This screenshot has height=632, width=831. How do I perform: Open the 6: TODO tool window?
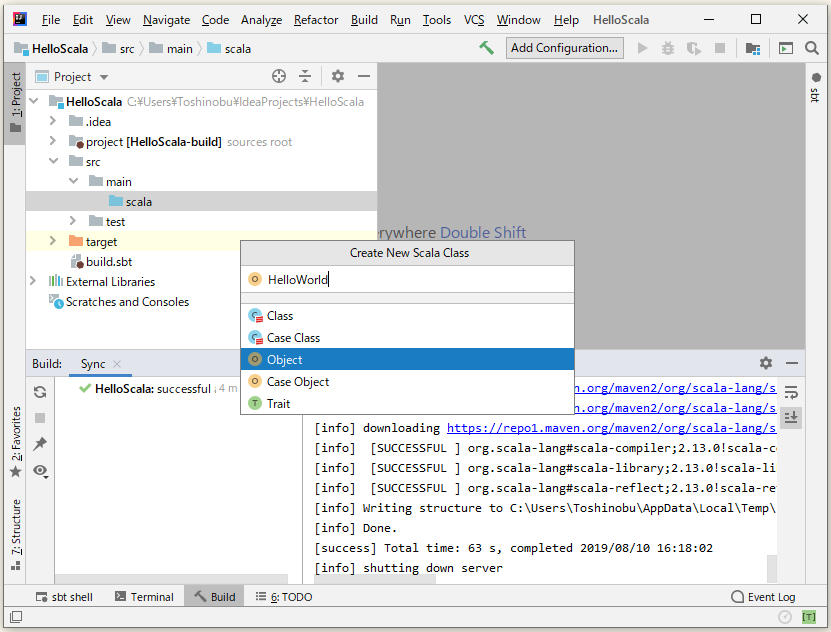coord(284,597)
